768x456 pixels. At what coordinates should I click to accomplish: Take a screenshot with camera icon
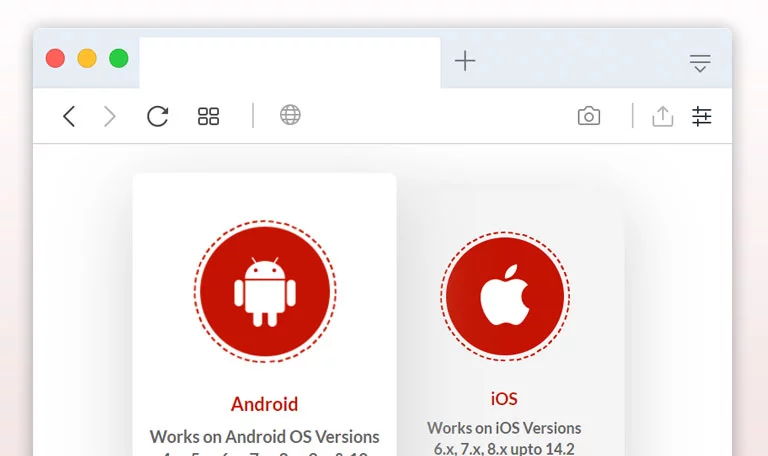pos(589,116)
